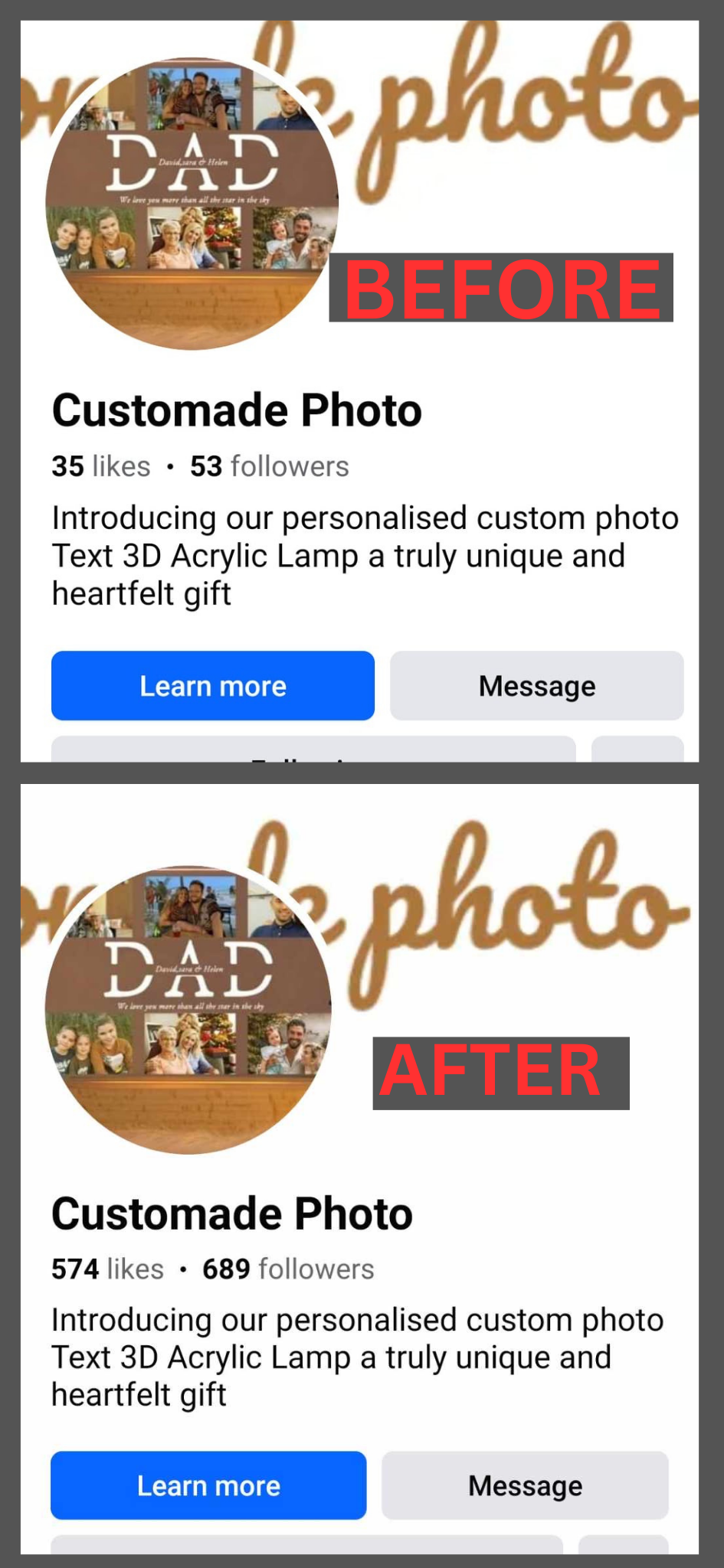Open the bottom DAD profile picture
This screenshot has height=1568, width=724.
pos(188,1009)
